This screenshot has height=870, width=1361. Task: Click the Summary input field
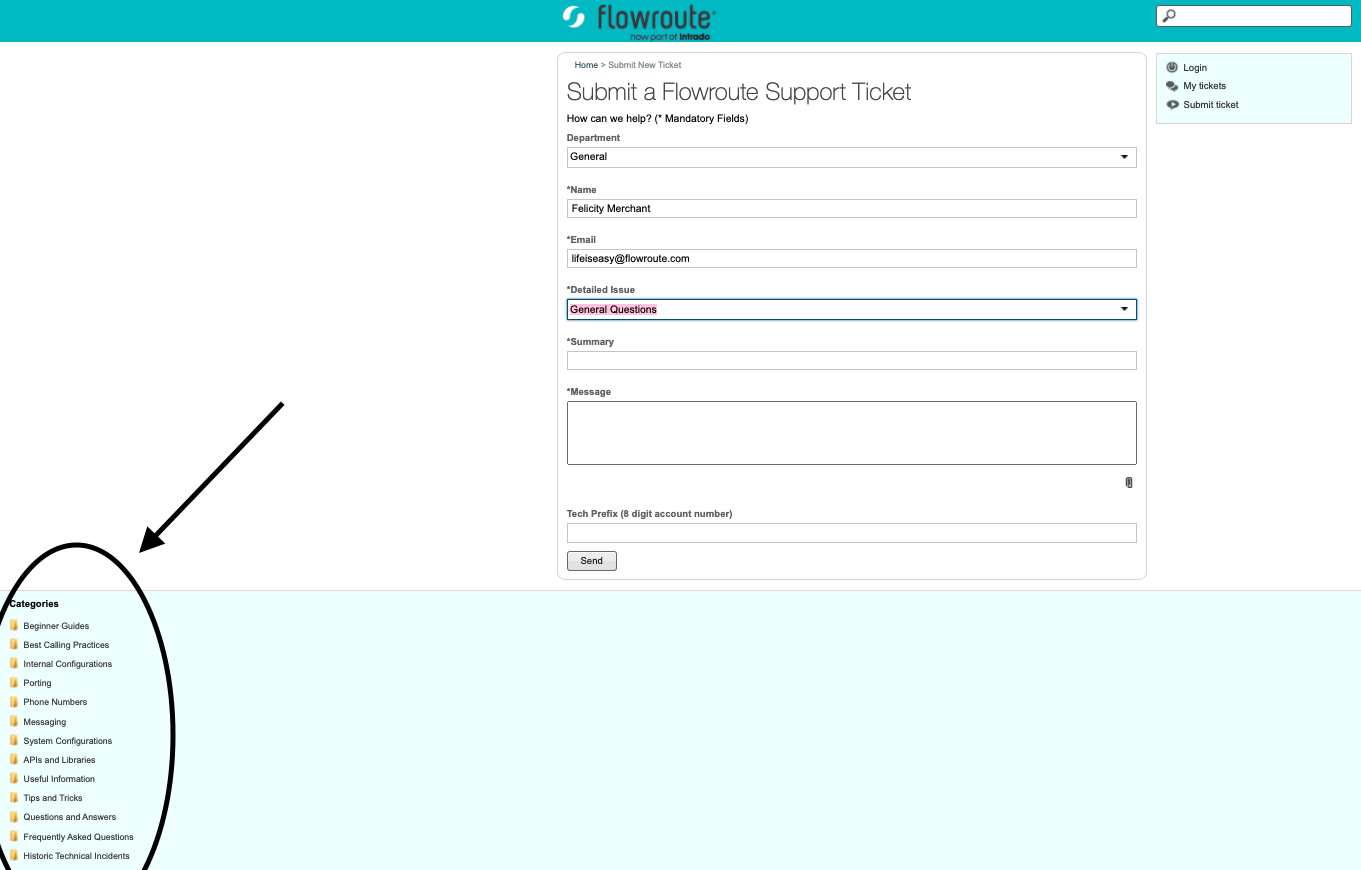tap(851, 360)
